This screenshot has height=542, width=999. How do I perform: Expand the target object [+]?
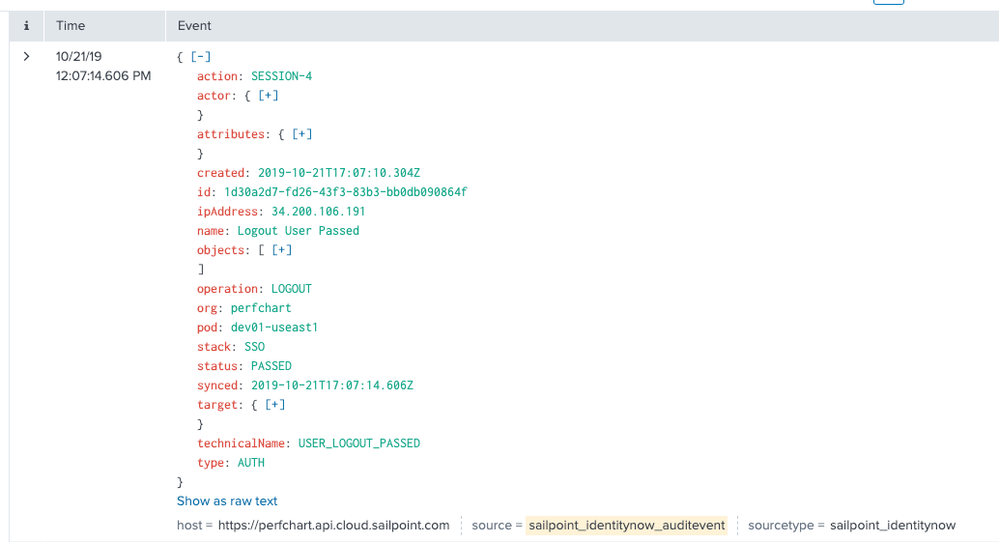click(275, 405)
